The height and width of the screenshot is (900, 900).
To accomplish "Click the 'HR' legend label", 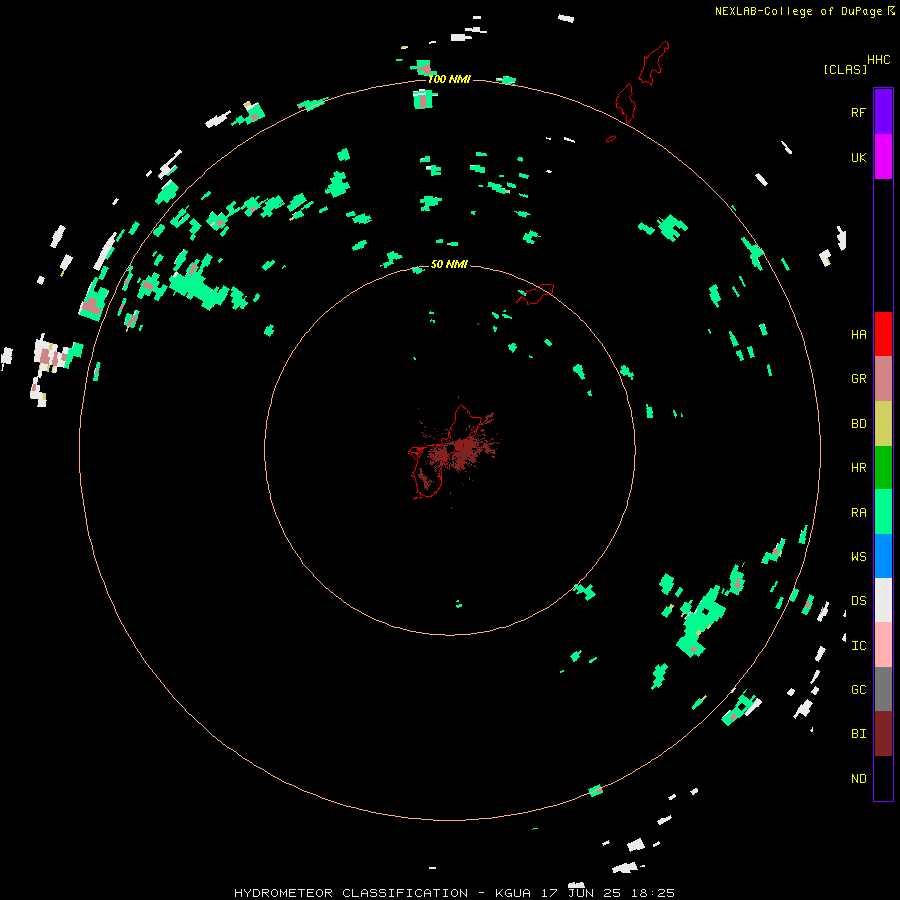I will tap(858, 468).
